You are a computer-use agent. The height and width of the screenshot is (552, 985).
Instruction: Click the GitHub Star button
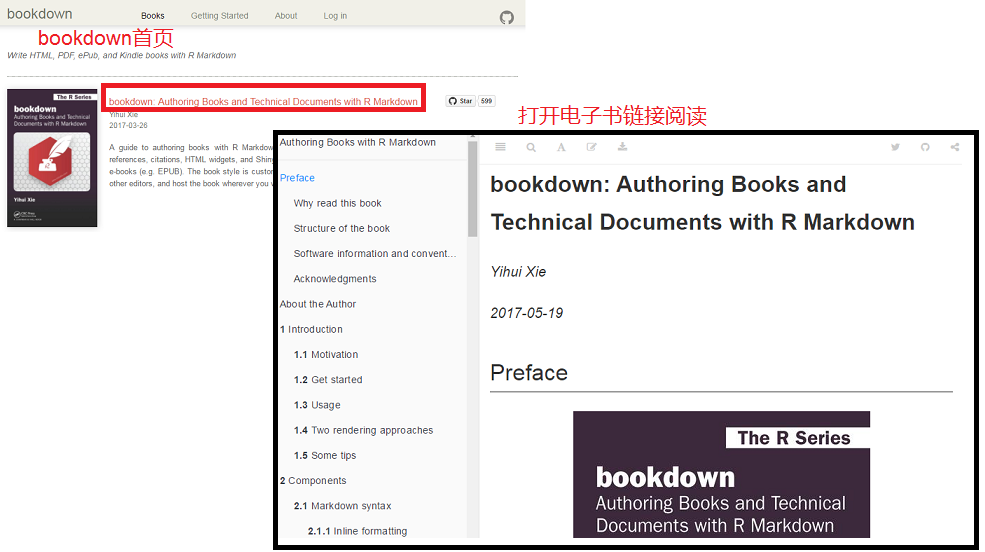coord(461,101)
